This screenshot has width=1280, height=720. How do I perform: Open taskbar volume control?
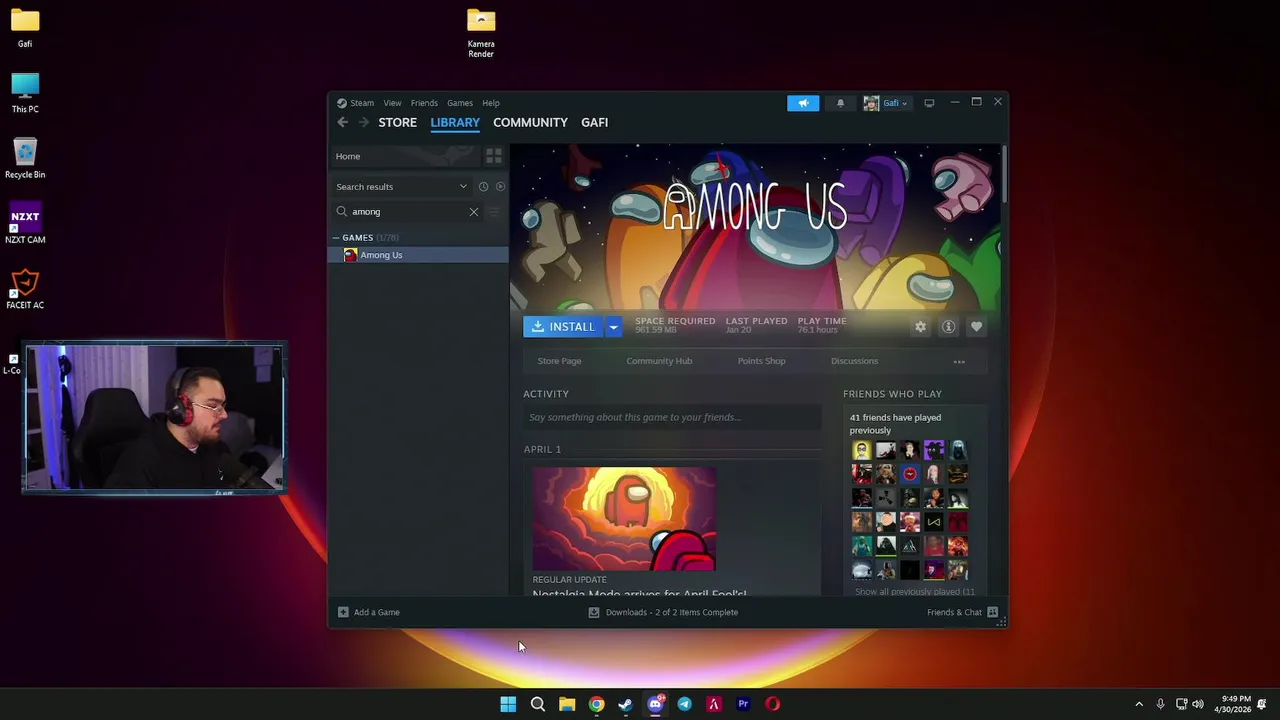click(1197, 704)
